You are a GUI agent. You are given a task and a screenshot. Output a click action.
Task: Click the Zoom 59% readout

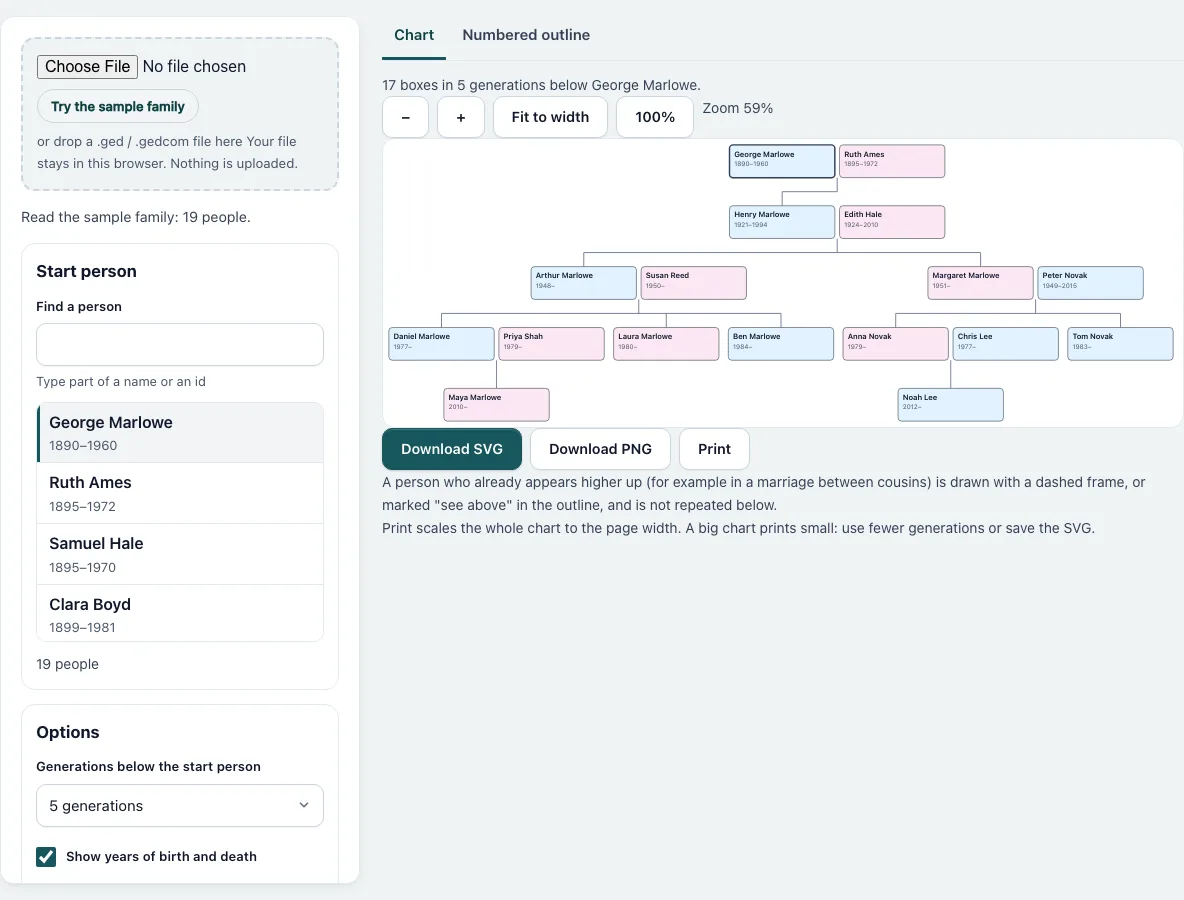(738, 108)
